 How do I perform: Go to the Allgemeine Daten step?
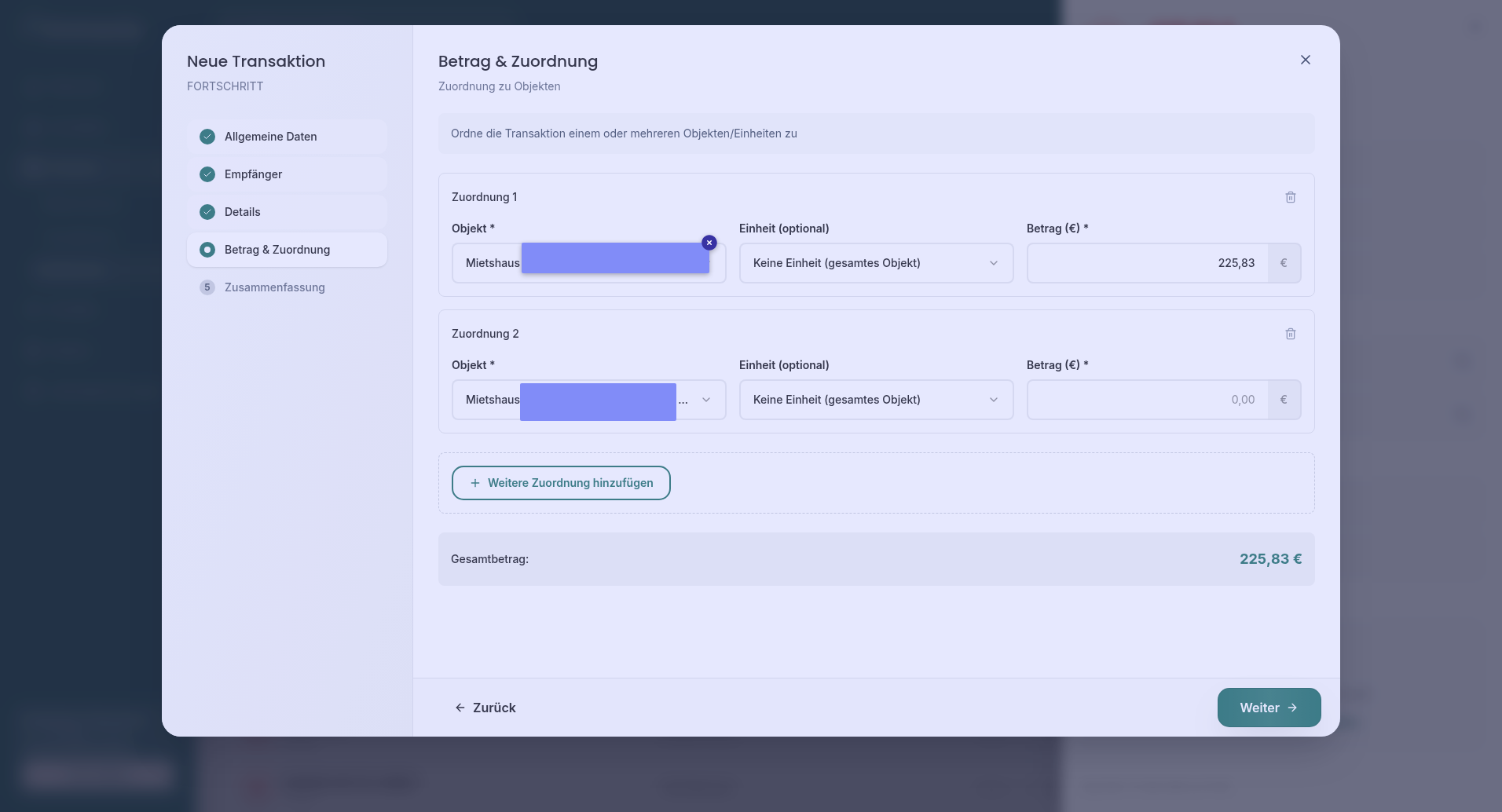coord(287,137)
